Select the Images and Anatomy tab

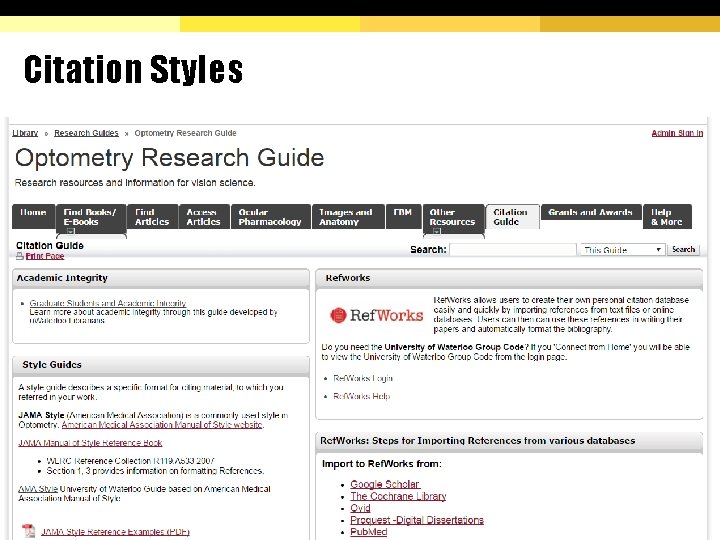[348, 216]
